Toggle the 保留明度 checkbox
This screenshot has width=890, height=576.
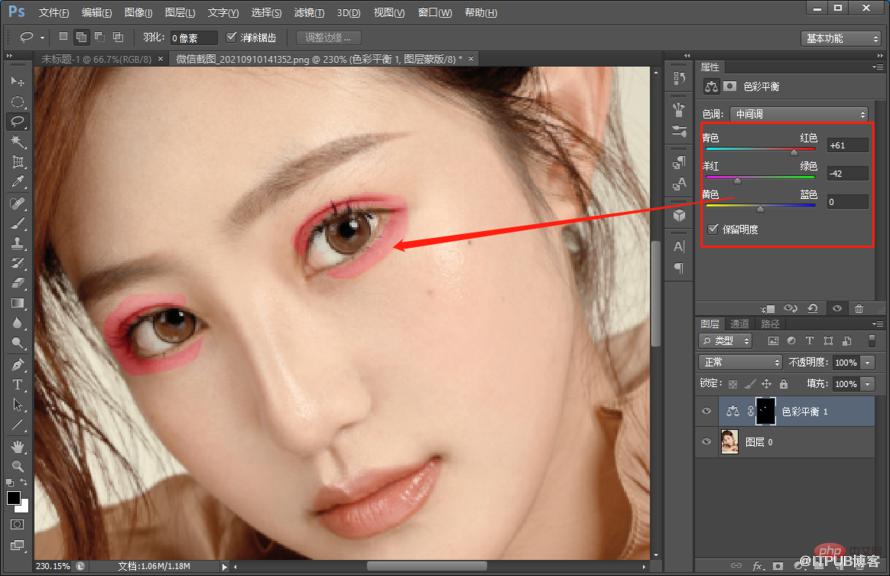click(713, 229)
